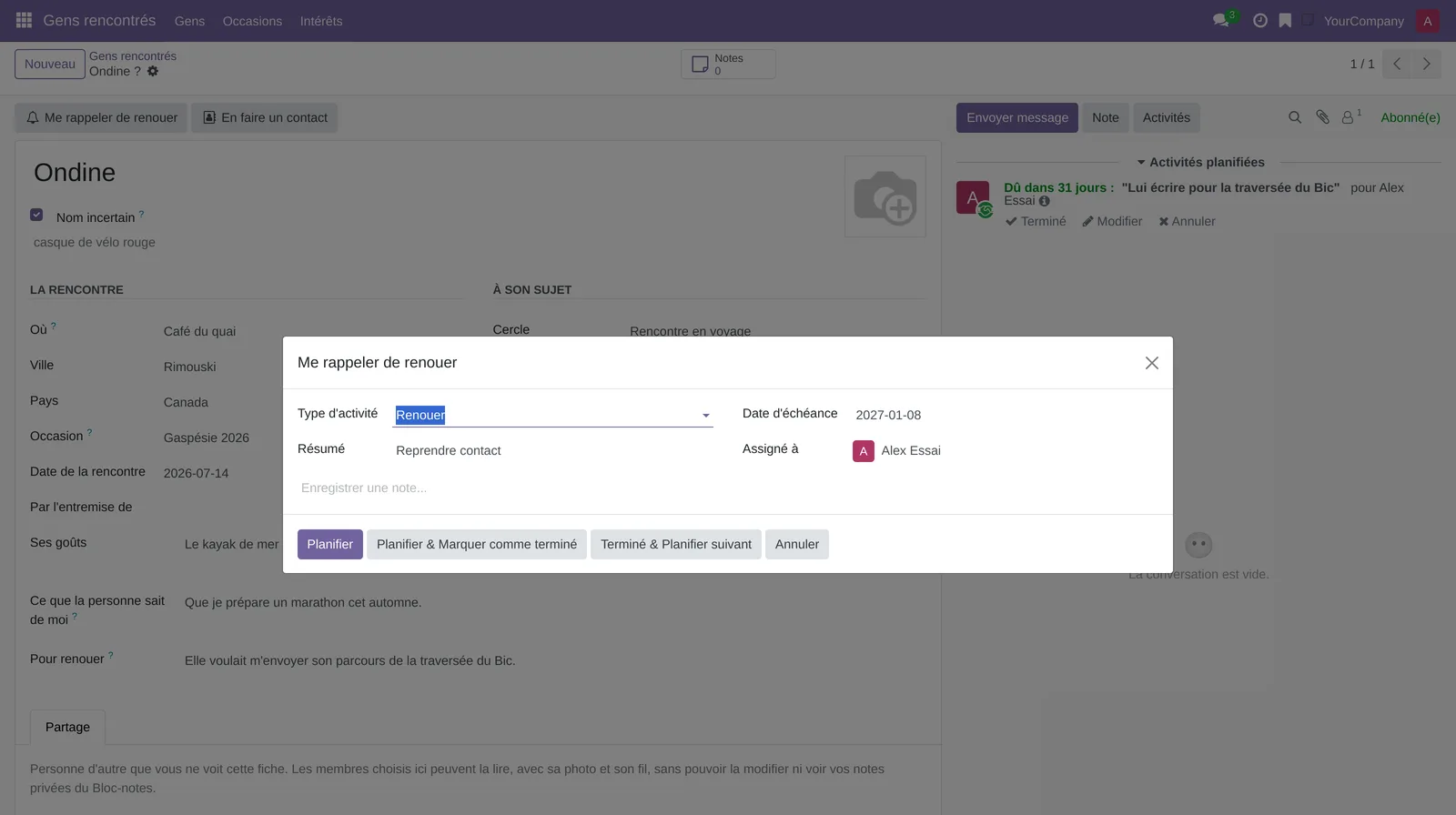
Task: Click the Alex Essai avatar in dialog
Action: tap(864, 451)
